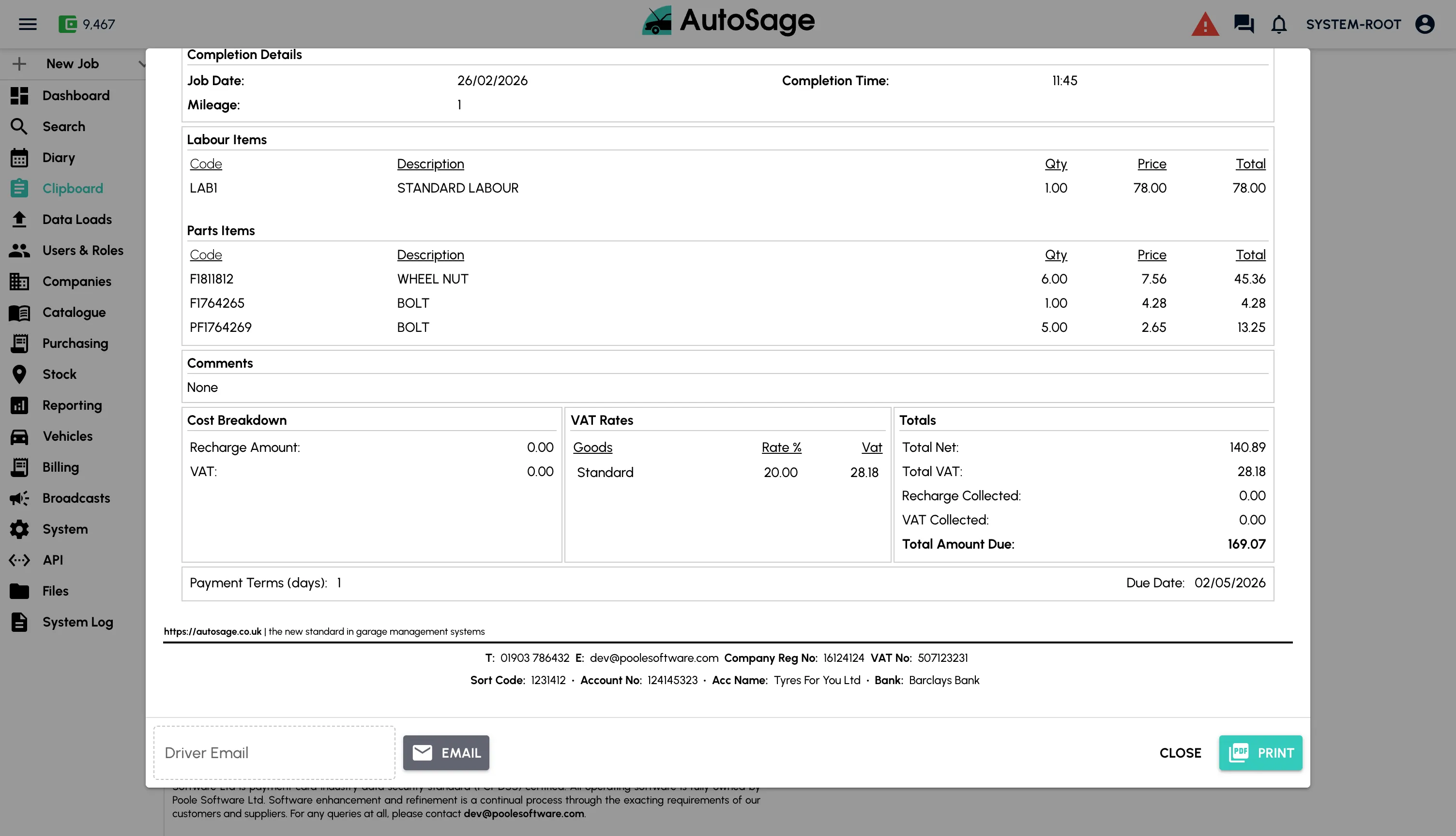Click the Search magnifier icon in sidebar
1456x836 pixels.
click(19, 126)
